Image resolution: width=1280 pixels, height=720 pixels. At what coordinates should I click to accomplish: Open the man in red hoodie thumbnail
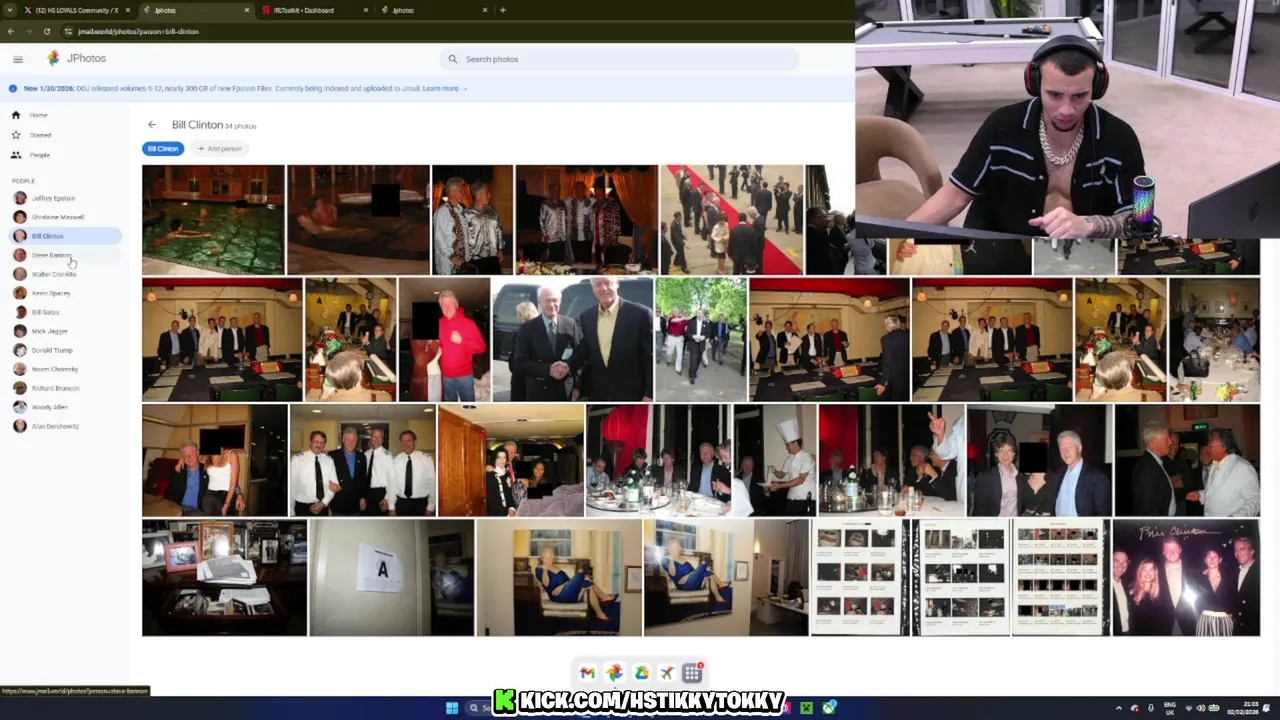click(444, 340)
